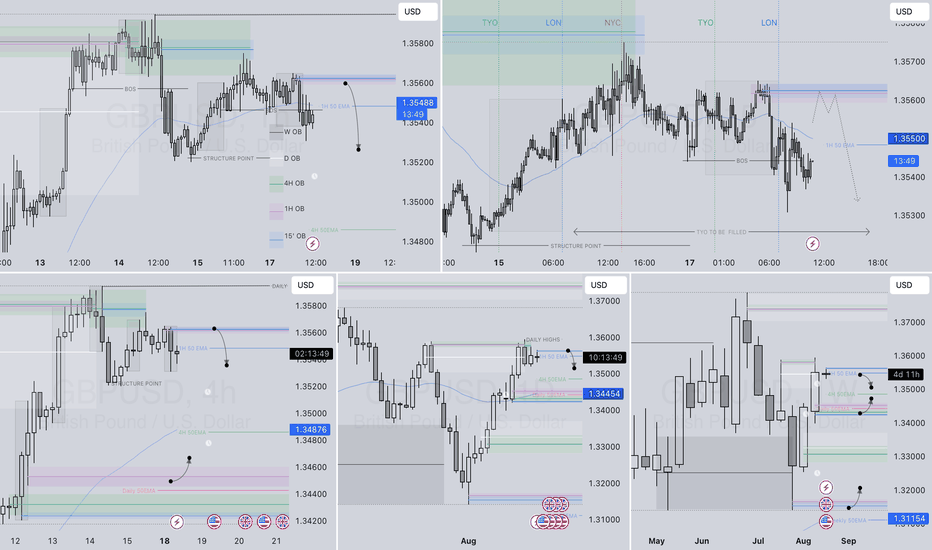Select the blue 15' OB legend swatch
This screenshot has height=550, width=932.
click(276, 240)
